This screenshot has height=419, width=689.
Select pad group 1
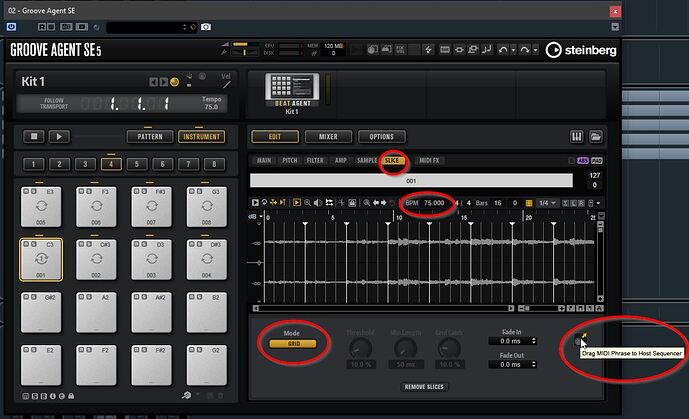point(33,164)
